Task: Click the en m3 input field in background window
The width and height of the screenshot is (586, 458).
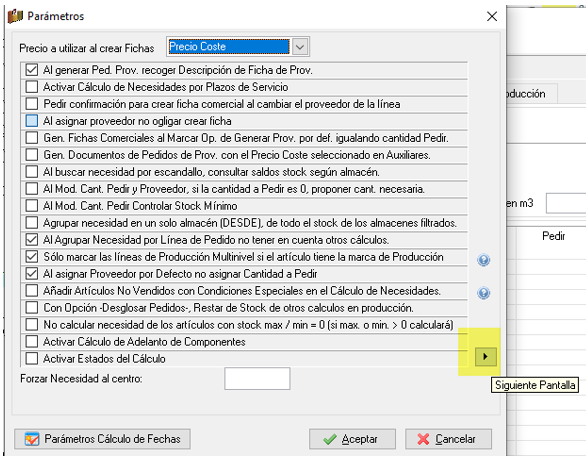Action: 566,203
